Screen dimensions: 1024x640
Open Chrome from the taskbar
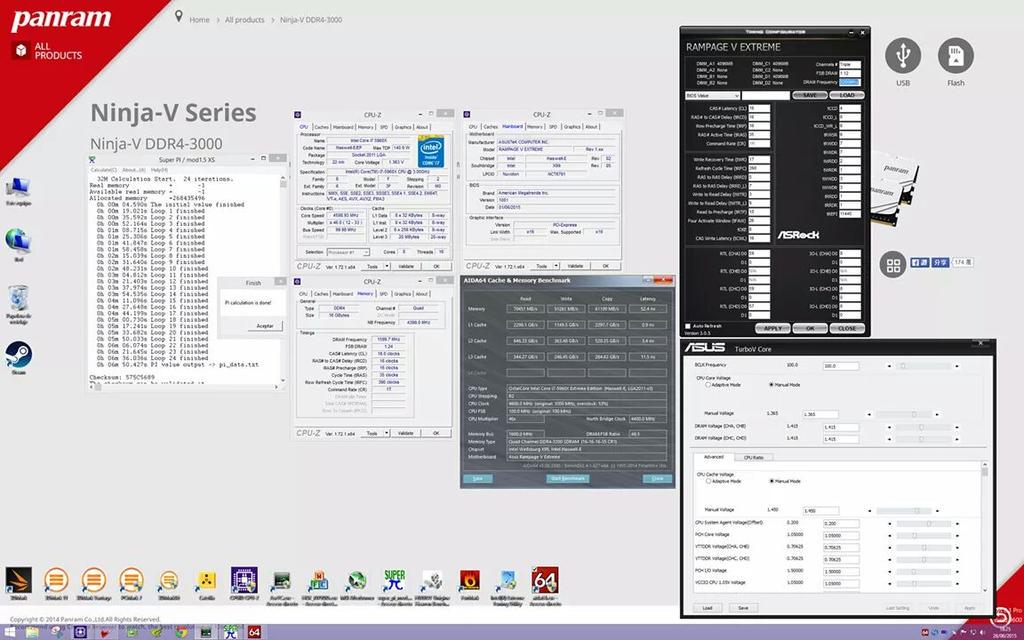pos(182,632)
